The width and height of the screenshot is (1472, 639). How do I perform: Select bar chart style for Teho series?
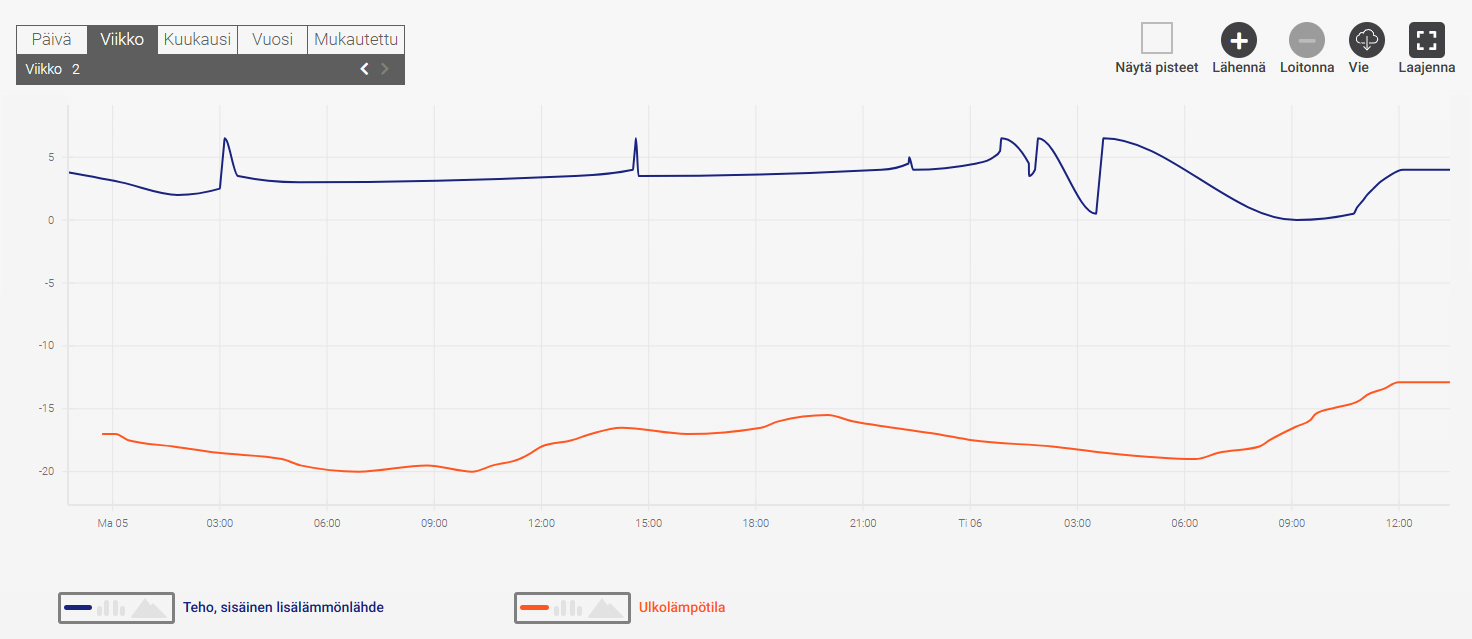[x=111, y=607]
